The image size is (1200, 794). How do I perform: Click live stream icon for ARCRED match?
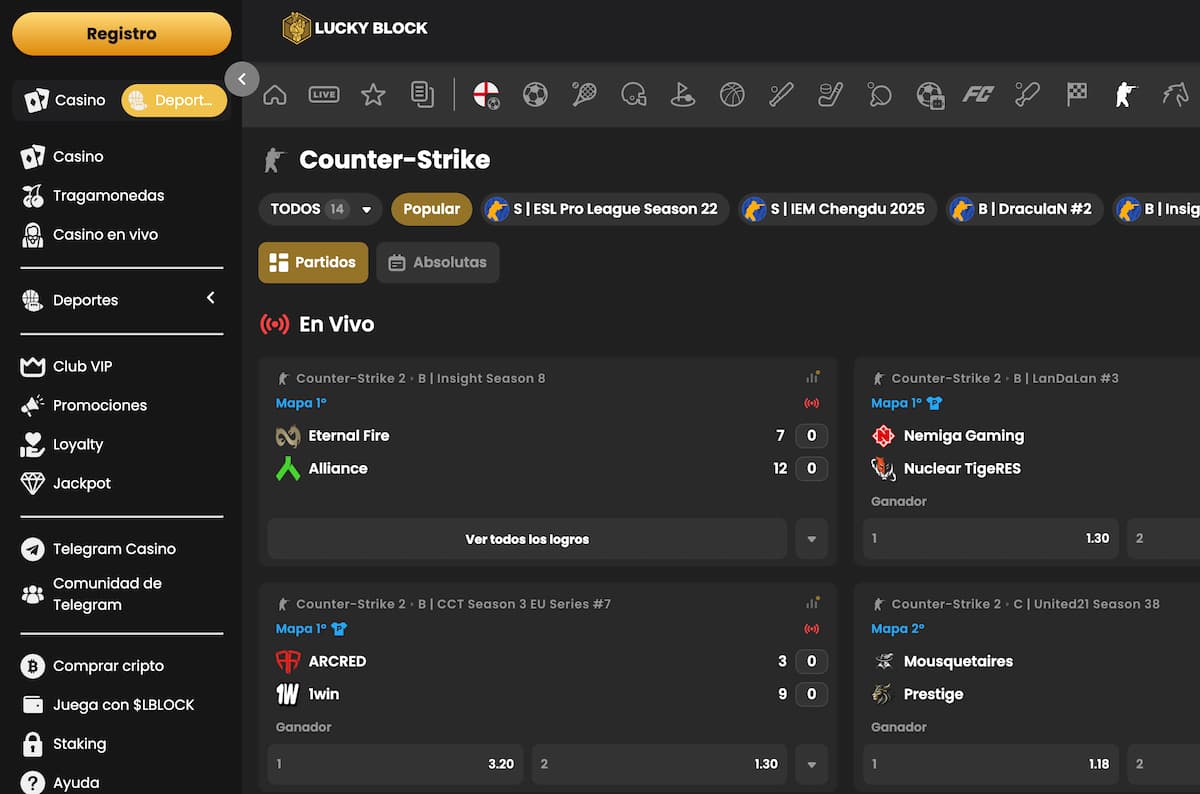[812, 630]
